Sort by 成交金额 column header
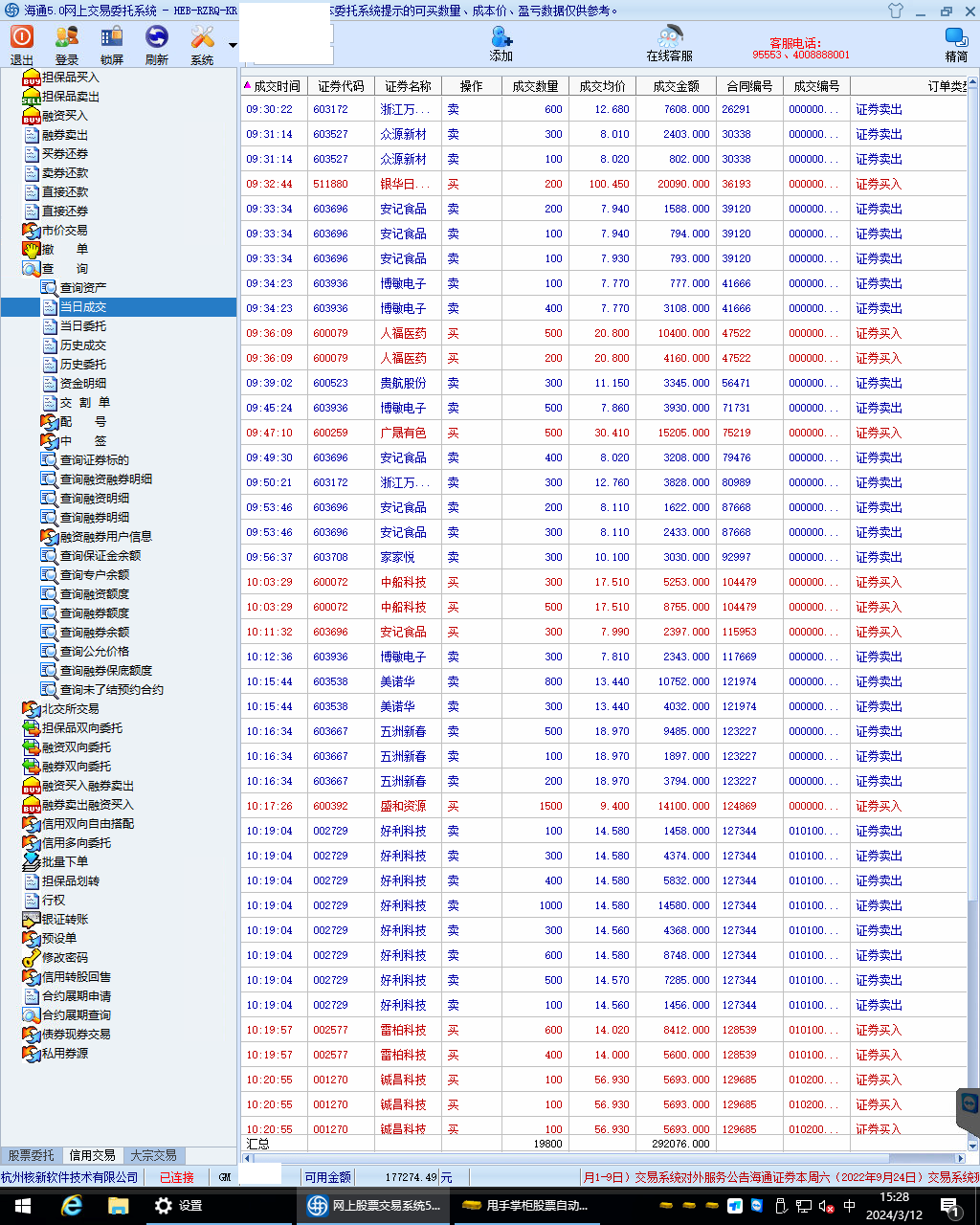The width and height of the screenshot is (980, 1225). coord(676,86)
